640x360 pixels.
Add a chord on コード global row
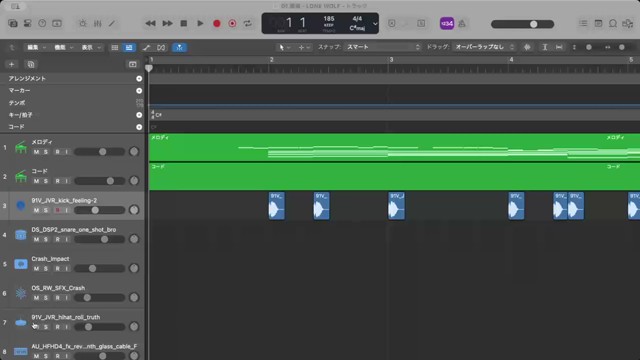point(139,127)
